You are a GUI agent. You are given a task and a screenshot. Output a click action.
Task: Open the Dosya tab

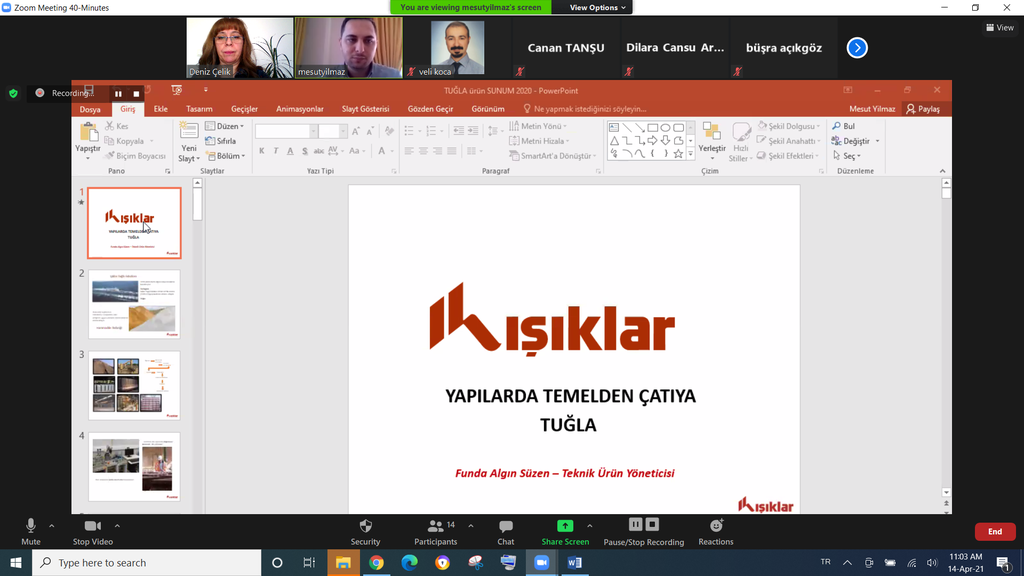click(90, 109)
